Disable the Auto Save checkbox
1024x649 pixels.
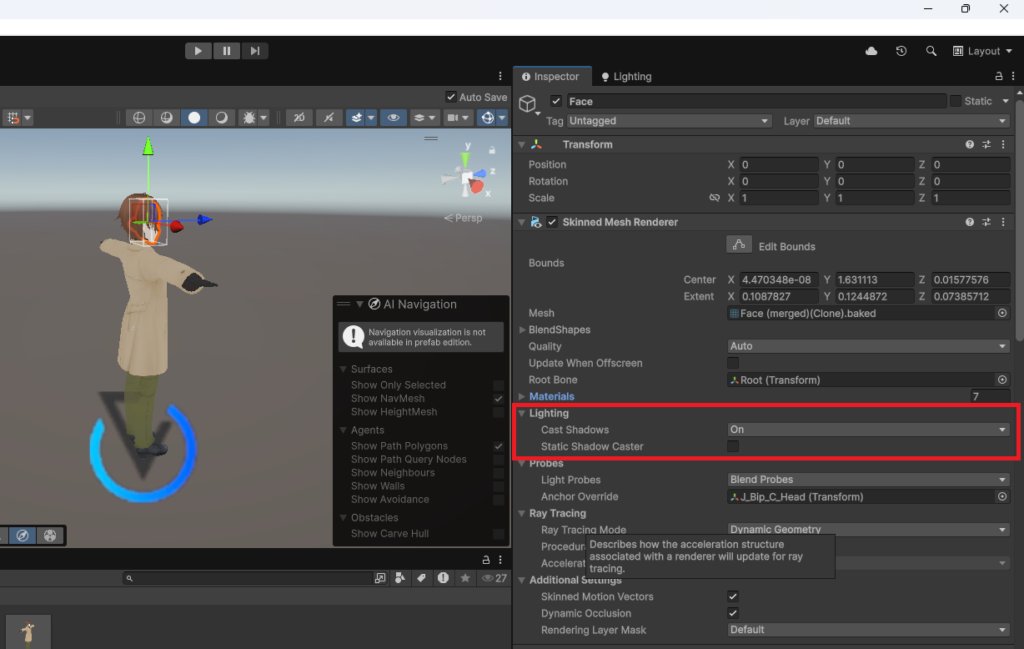click(451, 97)
